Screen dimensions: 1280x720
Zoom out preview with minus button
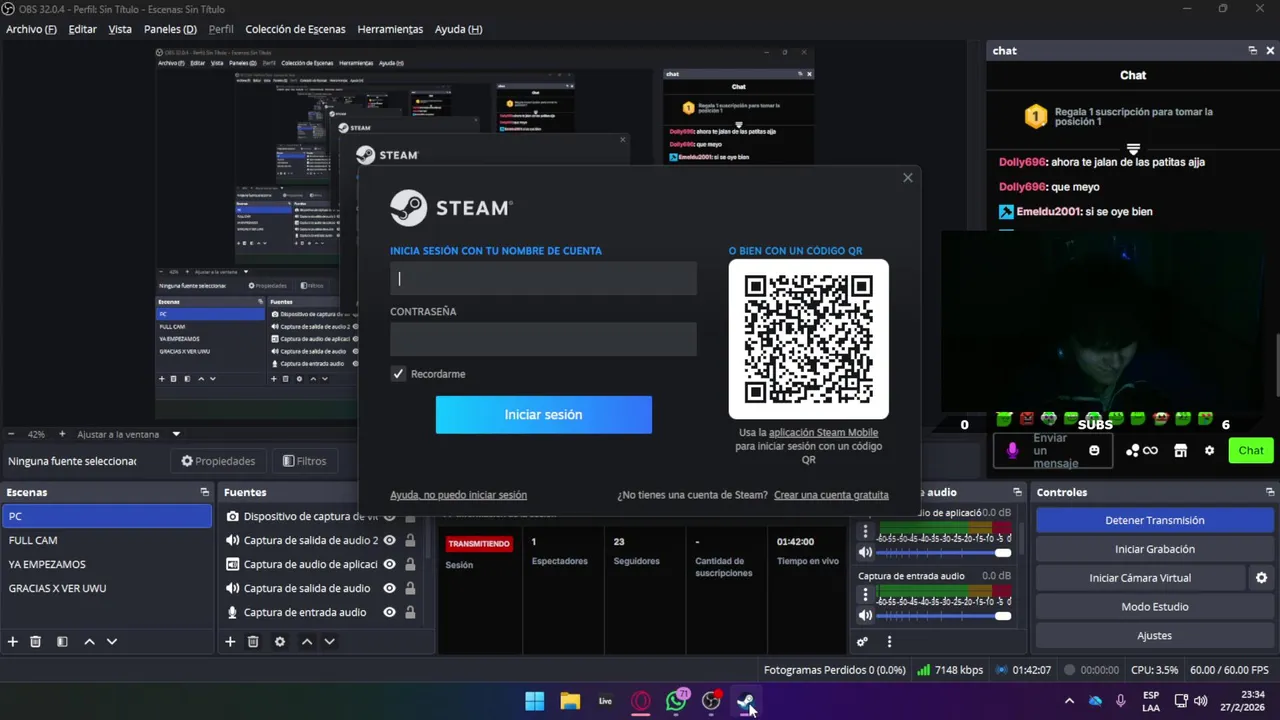(11, 434)
